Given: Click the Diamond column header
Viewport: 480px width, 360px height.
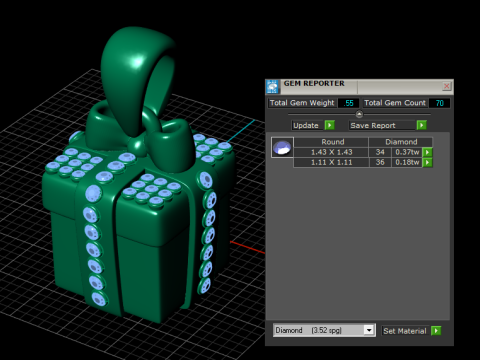Looking at the screenshot, I should click(401, 142).
